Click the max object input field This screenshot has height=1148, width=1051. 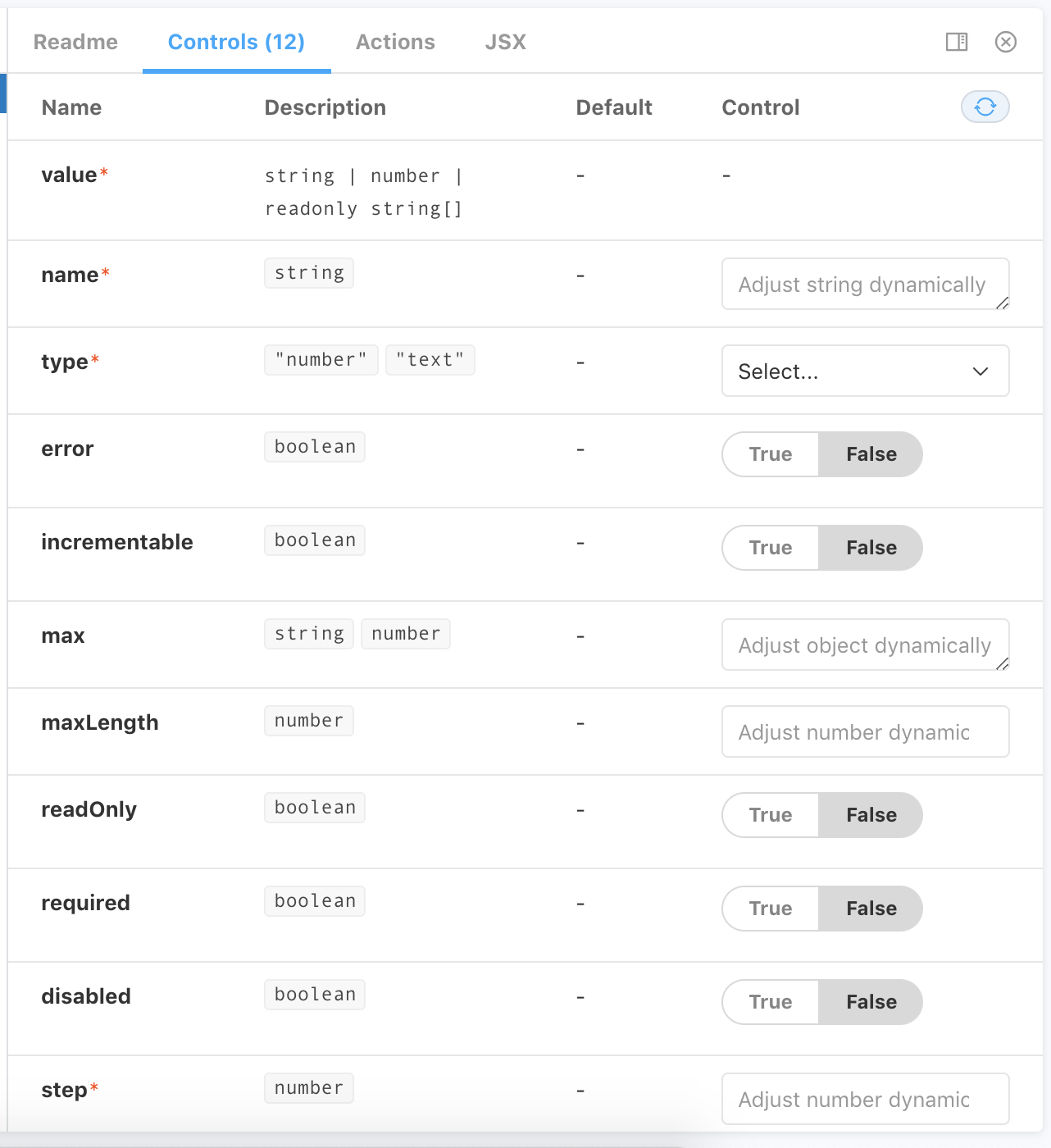coord(865,645)
